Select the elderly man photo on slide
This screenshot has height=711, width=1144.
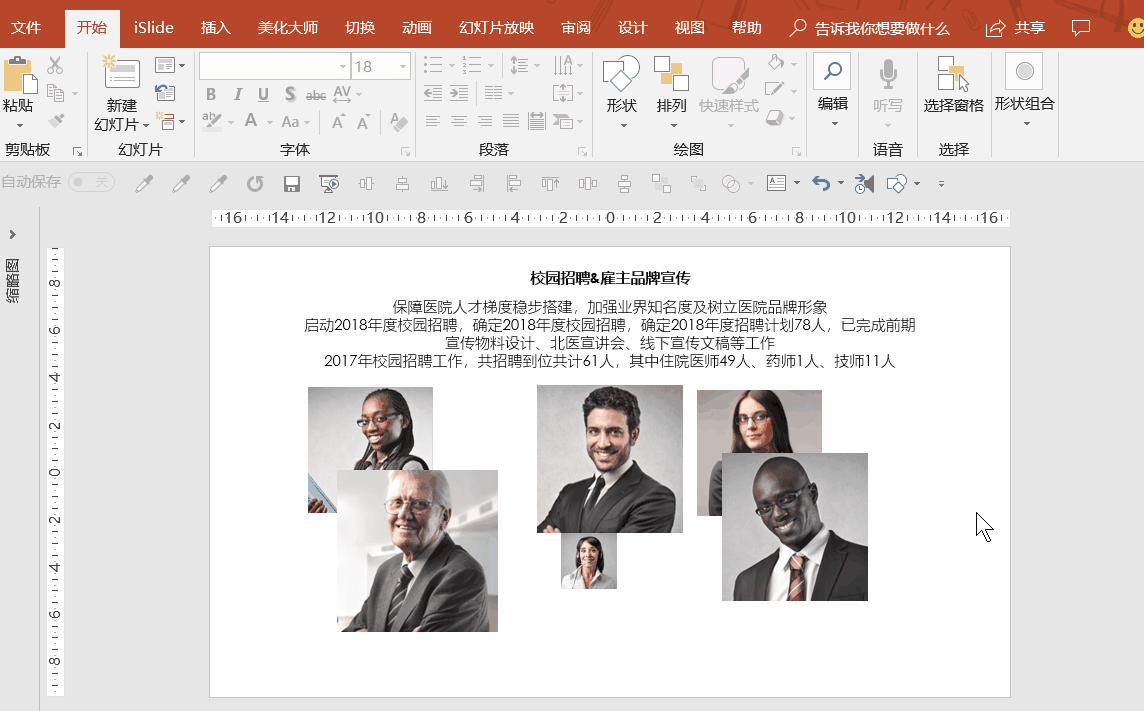tap(417, 551)
